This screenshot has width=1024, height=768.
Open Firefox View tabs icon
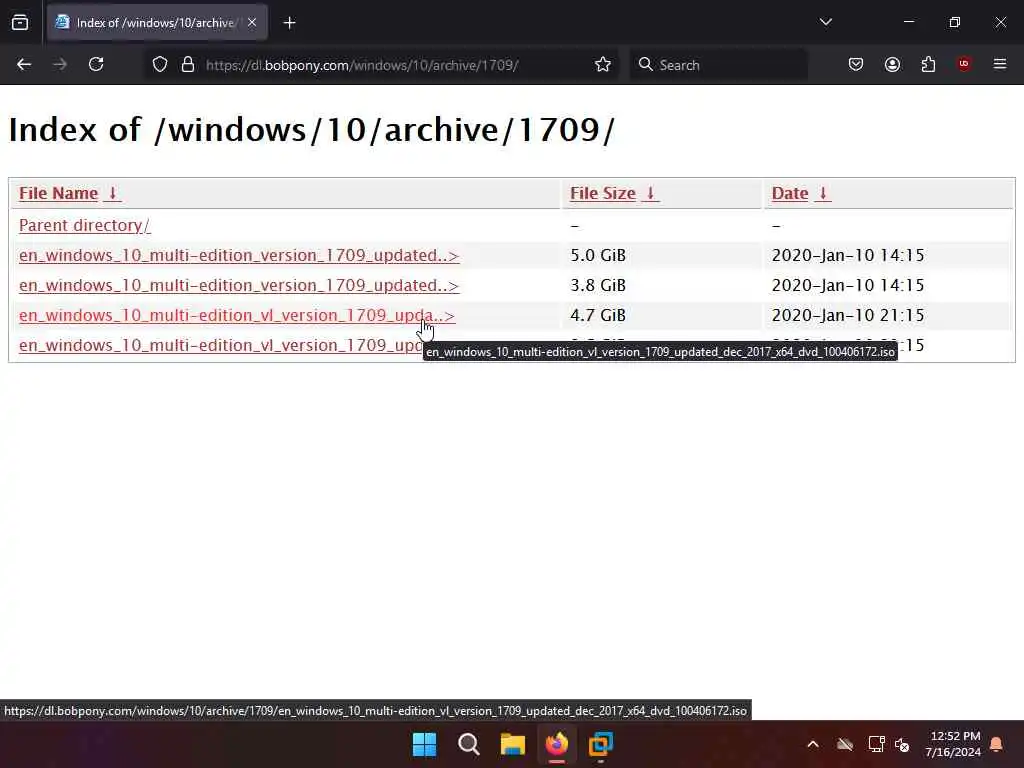[20, 23]
